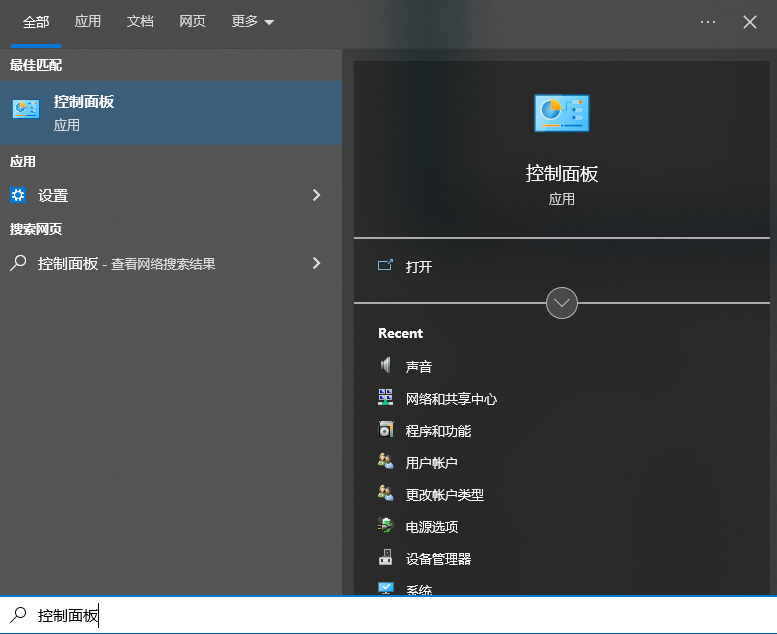Switch to the 全部 tab

pos(36,22)
